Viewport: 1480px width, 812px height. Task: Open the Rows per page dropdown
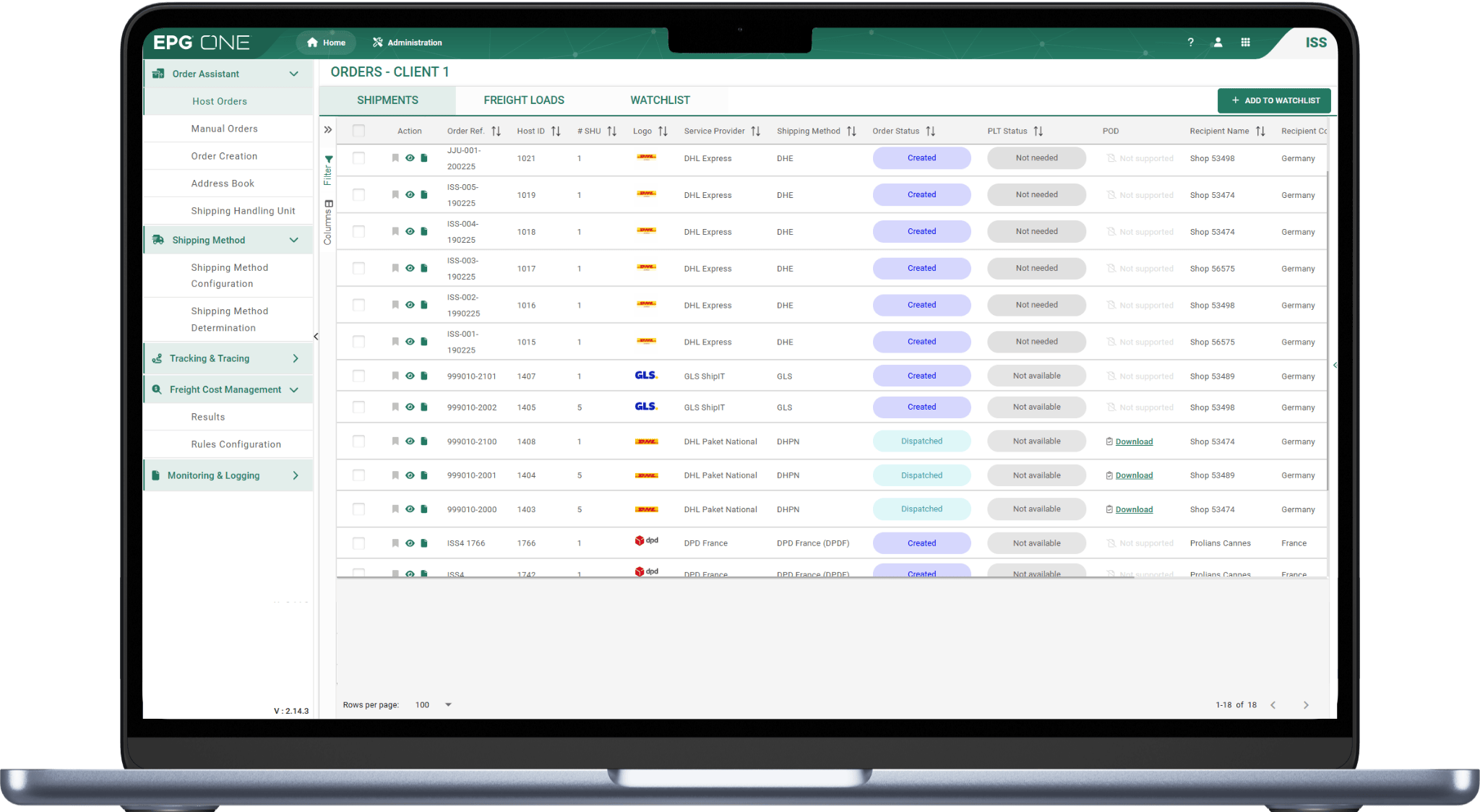[x=434, y=705]
